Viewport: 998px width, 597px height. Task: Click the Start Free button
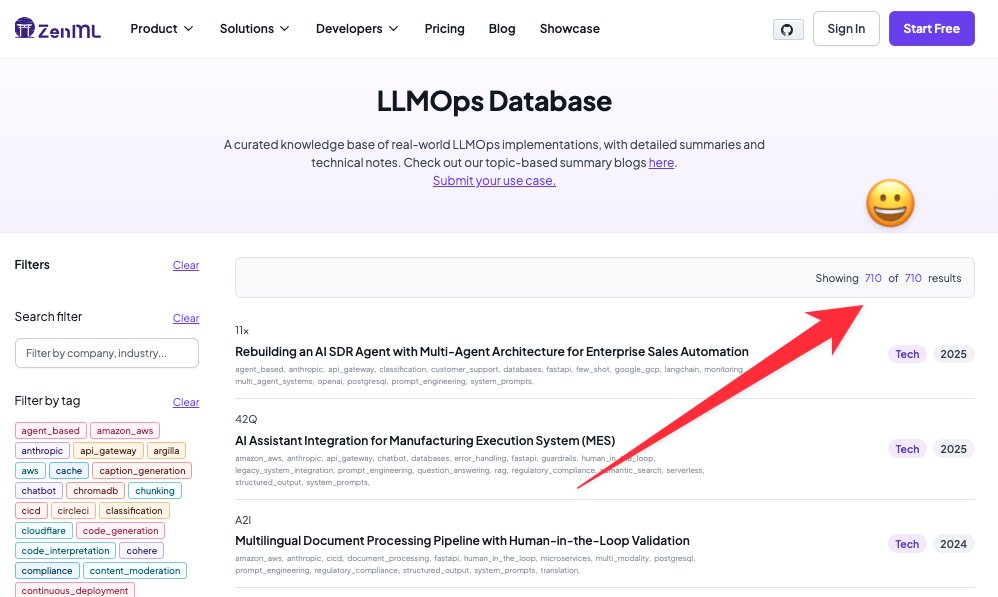pyautogui.click(x=931, y=29)
